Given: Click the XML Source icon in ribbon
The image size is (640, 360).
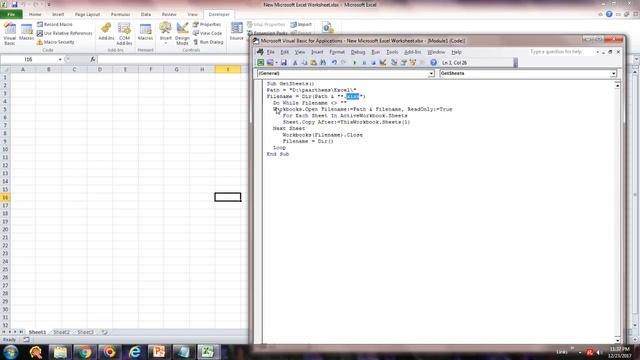Looking at the screenshot, I should [x=236, y=32].
